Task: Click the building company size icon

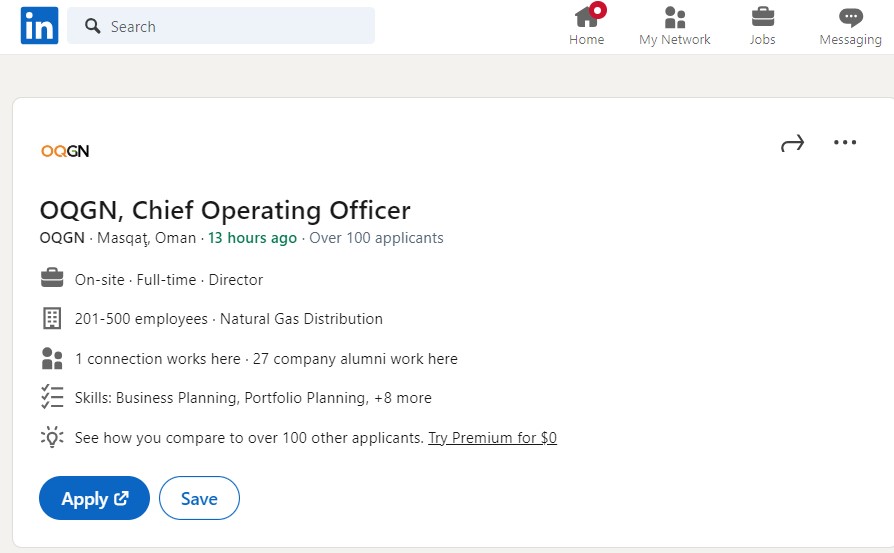Action: 52,318
